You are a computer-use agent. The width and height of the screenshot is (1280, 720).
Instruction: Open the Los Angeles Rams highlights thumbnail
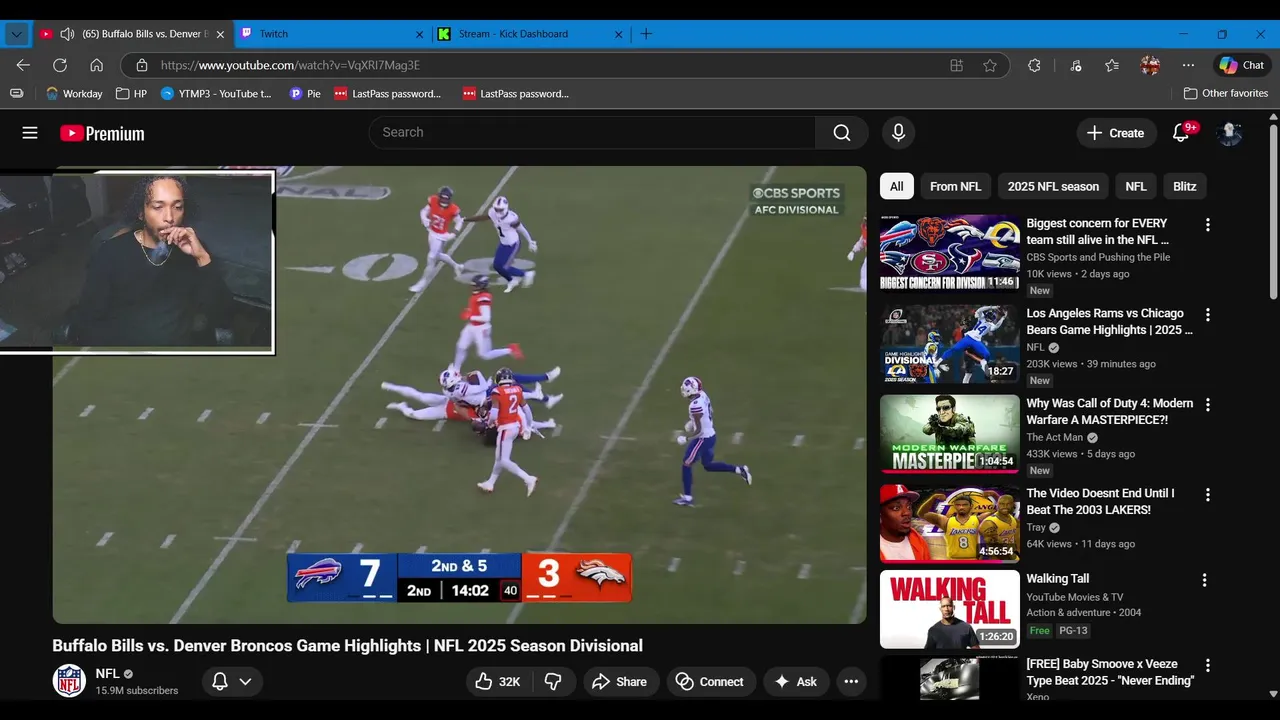[950, 344]
